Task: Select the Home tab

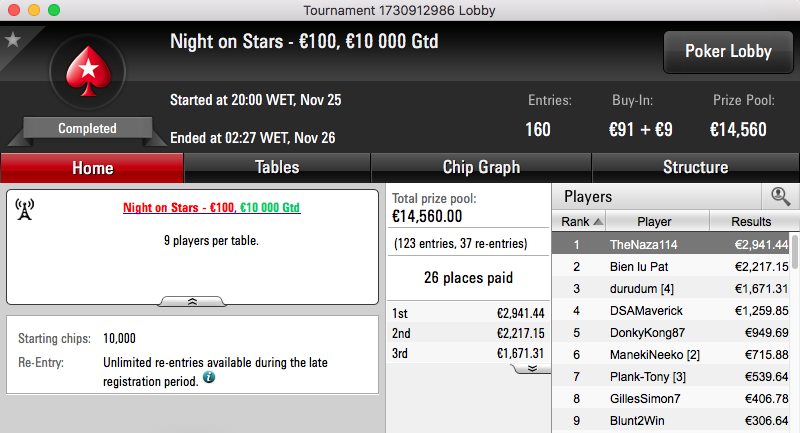Action: click(x=92, y=168)
